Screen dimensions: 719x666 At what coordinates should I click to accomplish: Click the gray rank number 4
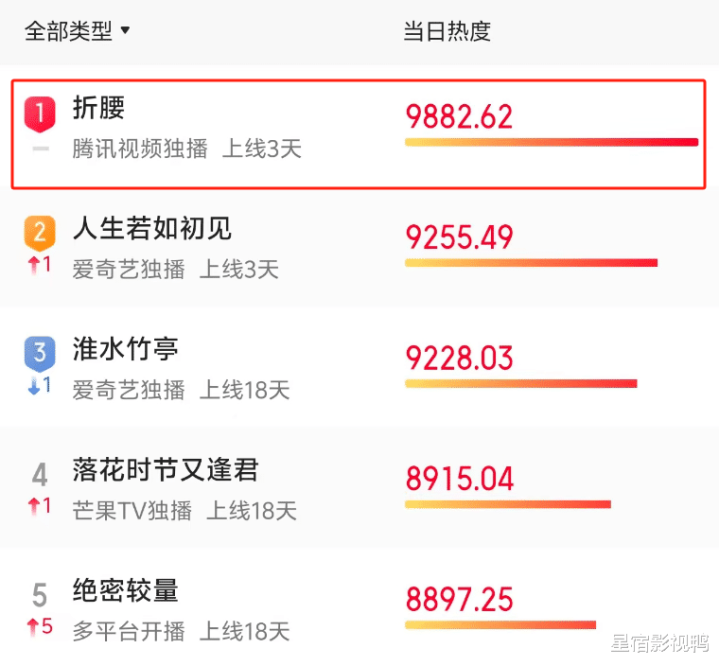click(40, 474)
